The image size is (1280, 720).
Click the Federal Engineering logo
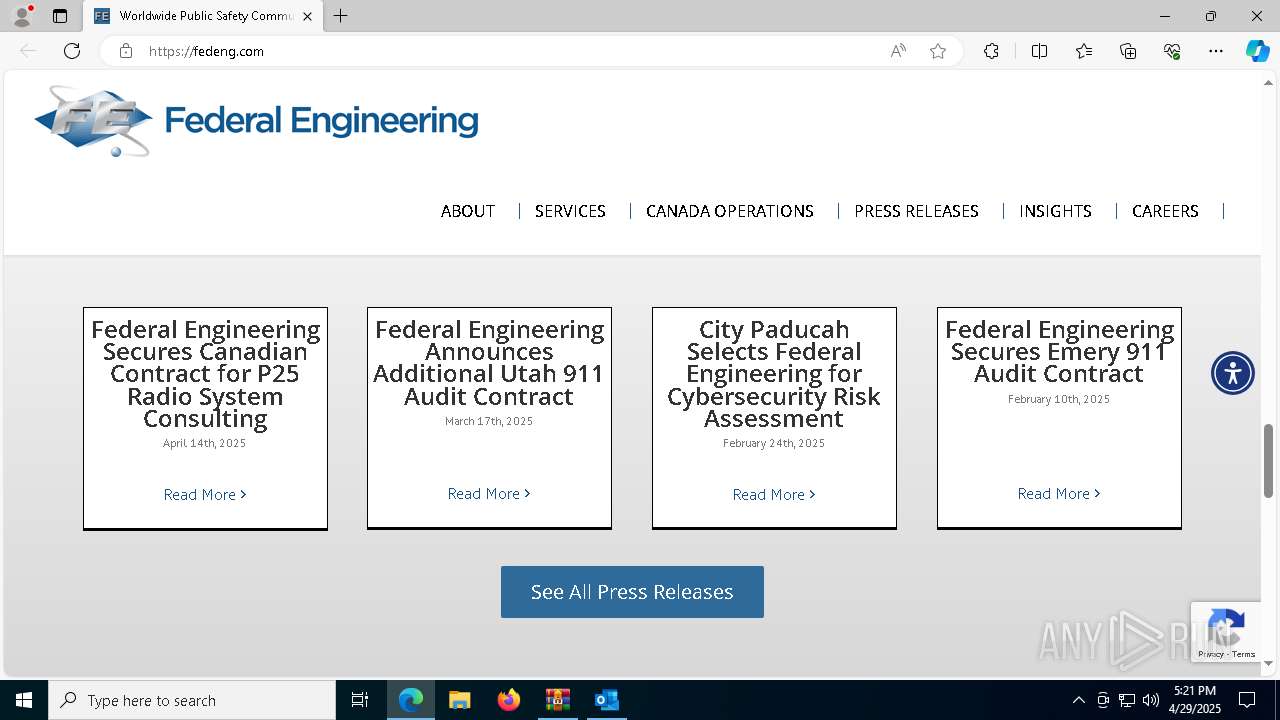pyautogui.click(x=256, y=121)
